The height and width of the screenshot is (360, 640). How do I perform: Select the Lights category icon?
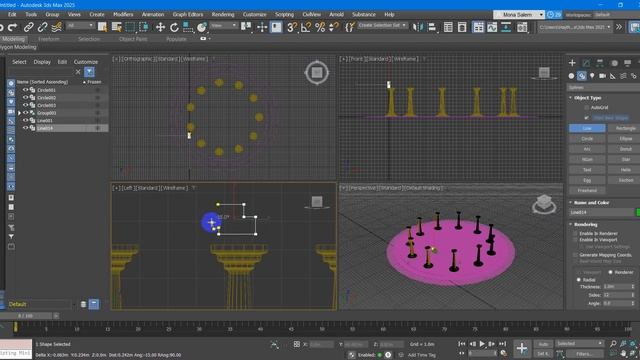[592, 76]
